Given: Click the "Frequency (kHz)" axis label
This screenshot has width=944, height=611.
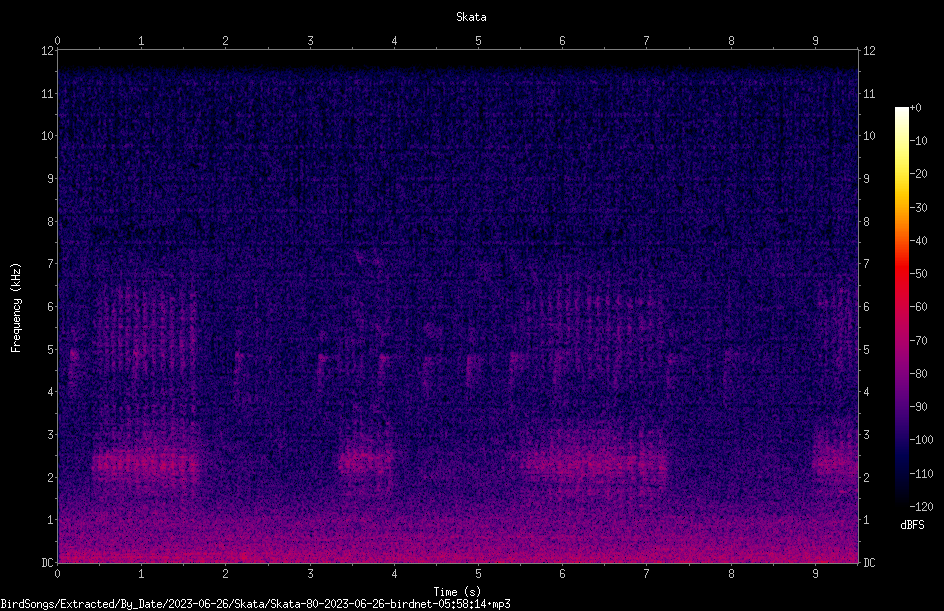Looking at the screenshot, I should pyautogui.click(x=16, y=308).
